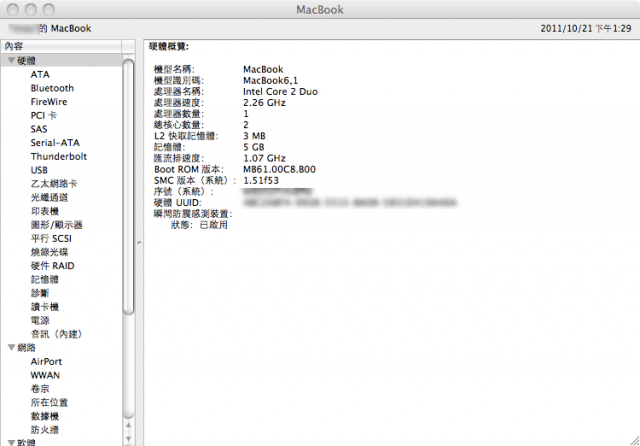Select Serial-ATA in the sidebar
Viewport: 640px width, 446px height.
tap(55, 143)
